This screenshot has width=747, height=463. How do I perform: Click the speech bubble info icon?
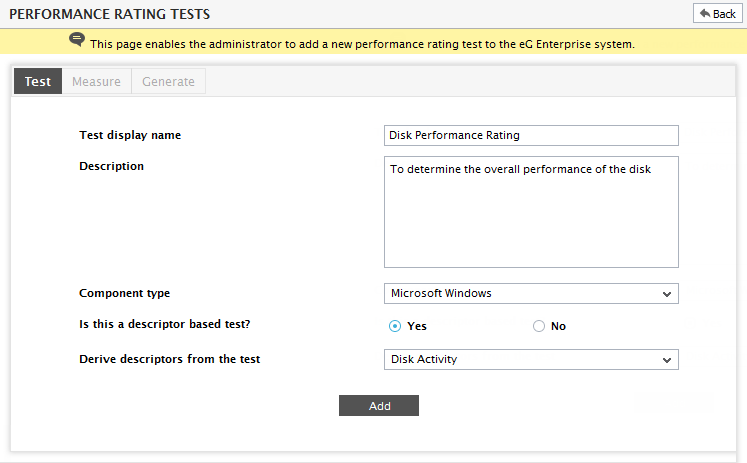pos(77,39)
